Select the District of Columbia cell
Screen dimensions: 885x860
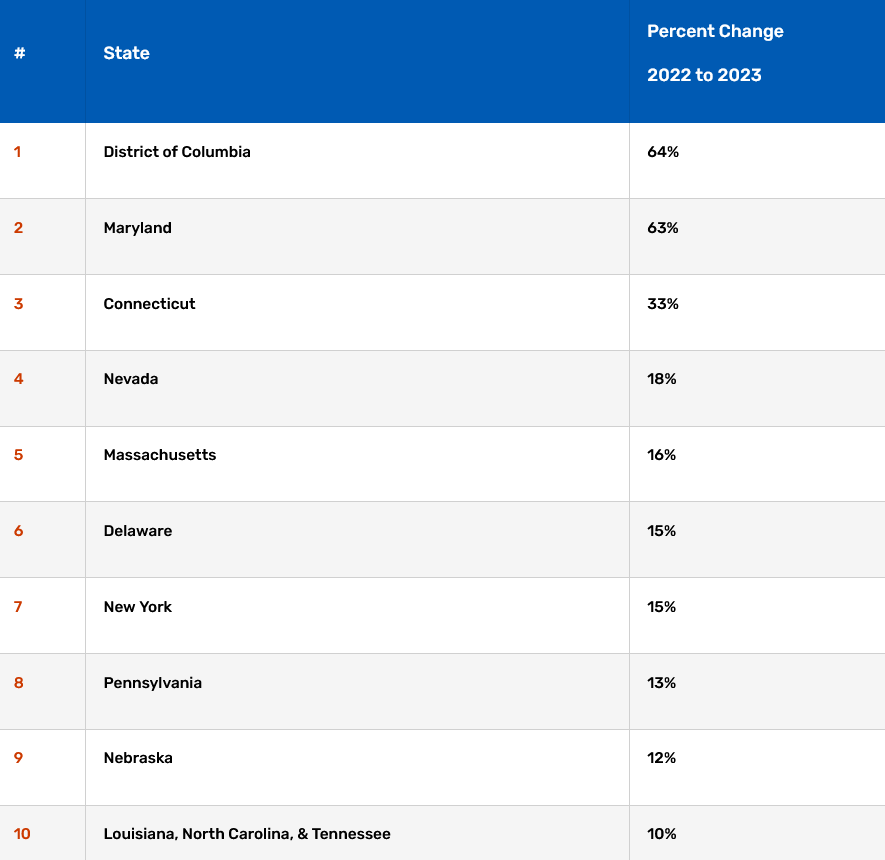click(177, 152)
